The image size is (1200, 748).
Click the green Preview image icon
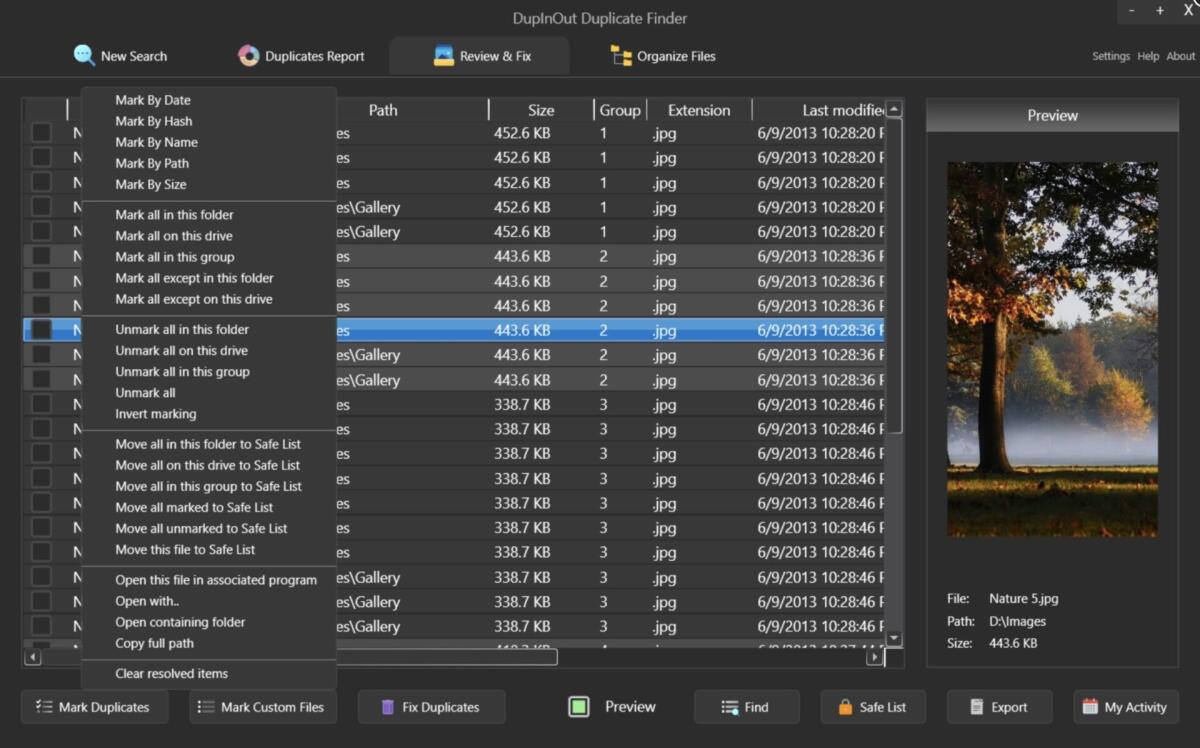coord(581,707)
